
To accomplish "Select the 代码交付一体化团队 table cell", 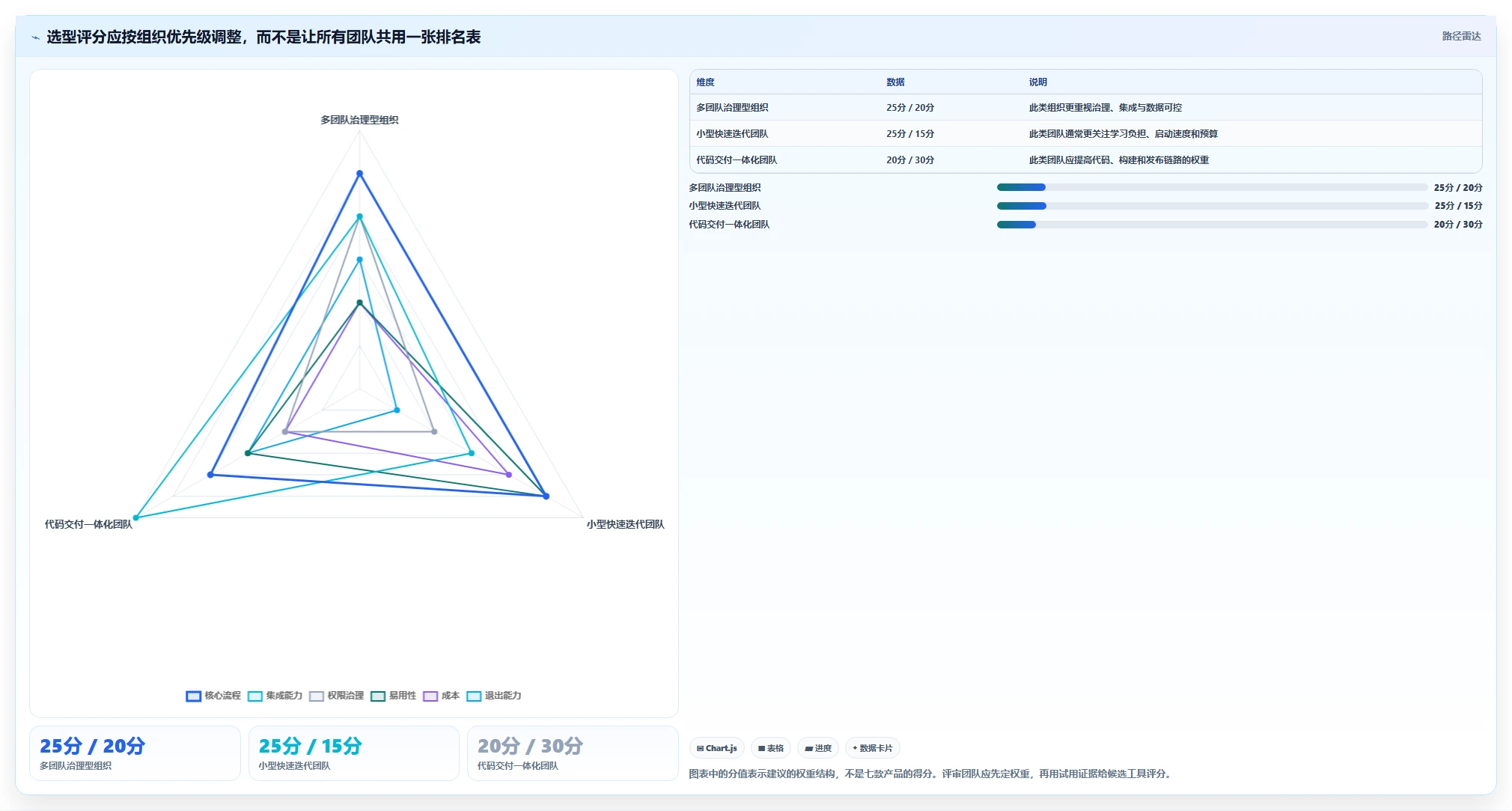I will point(737,160).
